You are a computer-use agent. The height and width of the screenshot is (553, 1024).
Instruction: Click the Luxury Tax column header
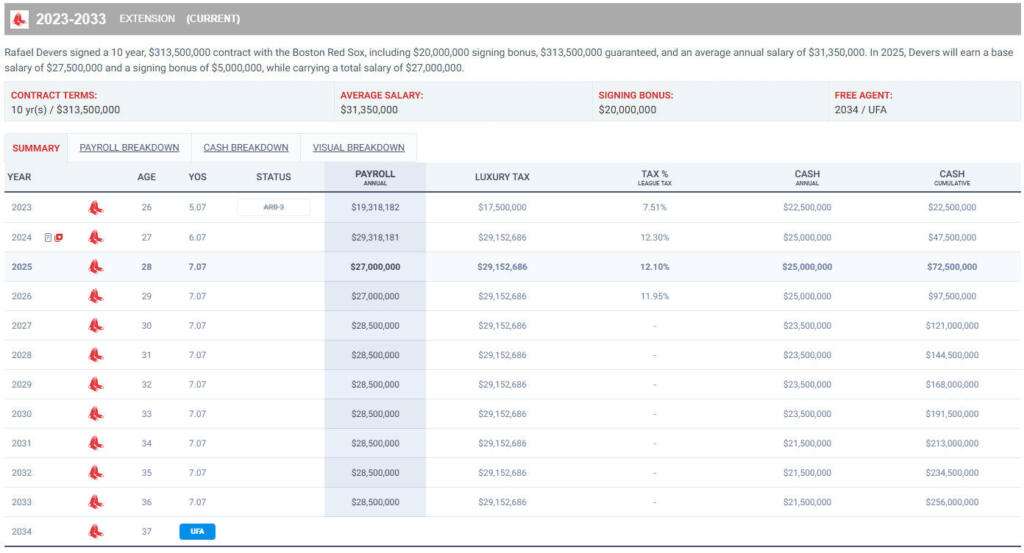click(502, 177)
